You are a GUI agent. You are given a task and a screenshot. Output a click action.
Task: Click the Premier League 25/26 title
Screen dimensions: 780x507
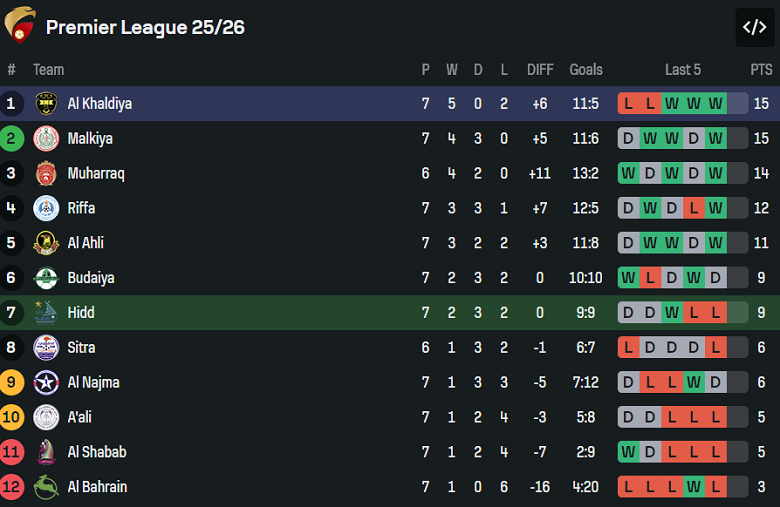tap(145, 27)
